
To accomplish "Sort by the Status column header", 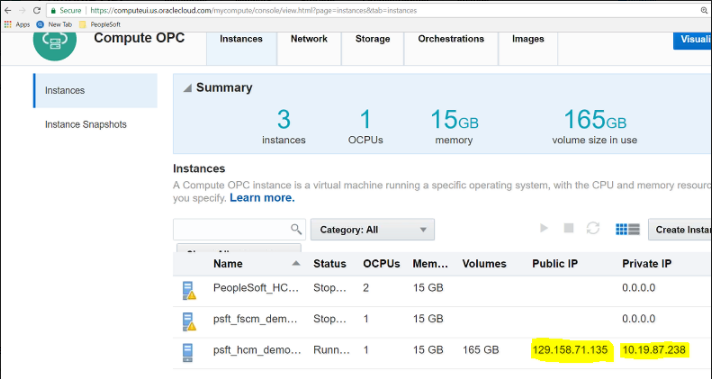I will coord(330,264).
